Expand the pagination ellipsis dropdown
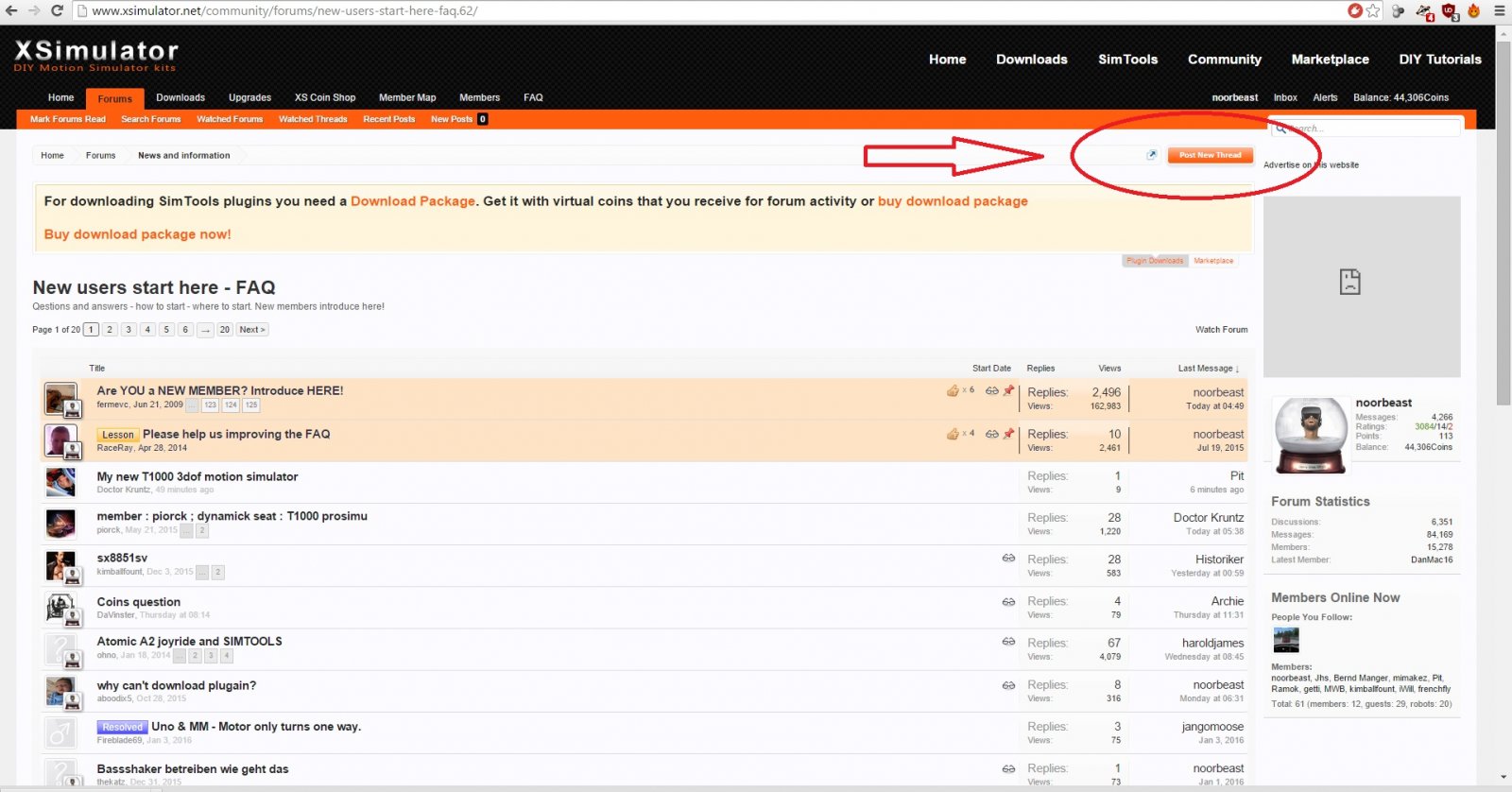The width and height of the screenshot is (1512, 792). [x=205, y=330]
